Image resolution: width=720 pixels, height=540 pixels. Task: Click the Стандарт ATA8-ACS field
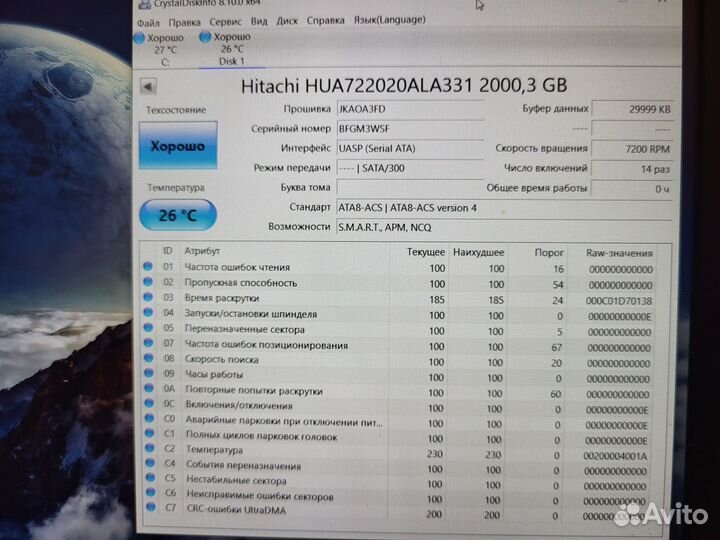(x=504, y=208)
